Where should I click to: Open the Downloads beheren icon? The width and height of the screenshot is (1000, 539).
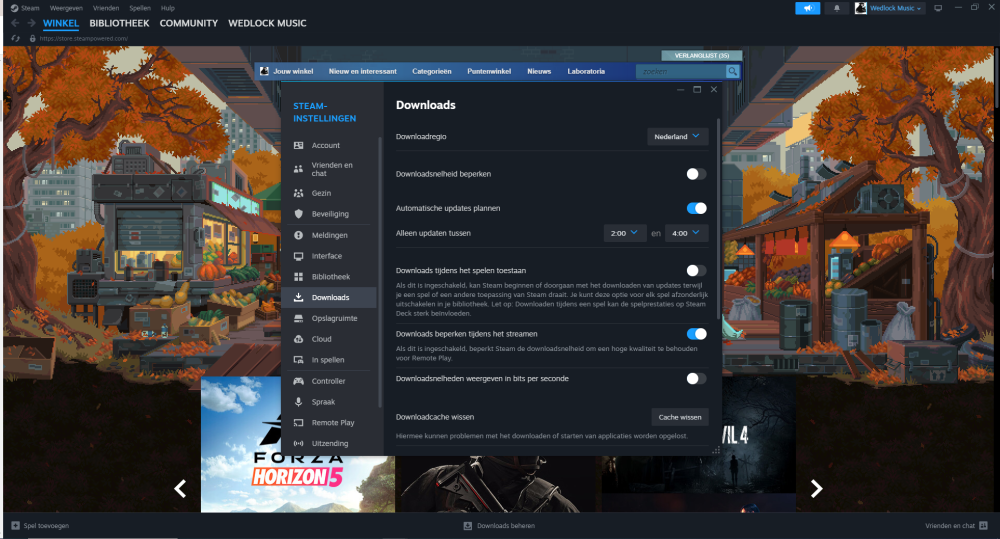[x=467, y=526]
